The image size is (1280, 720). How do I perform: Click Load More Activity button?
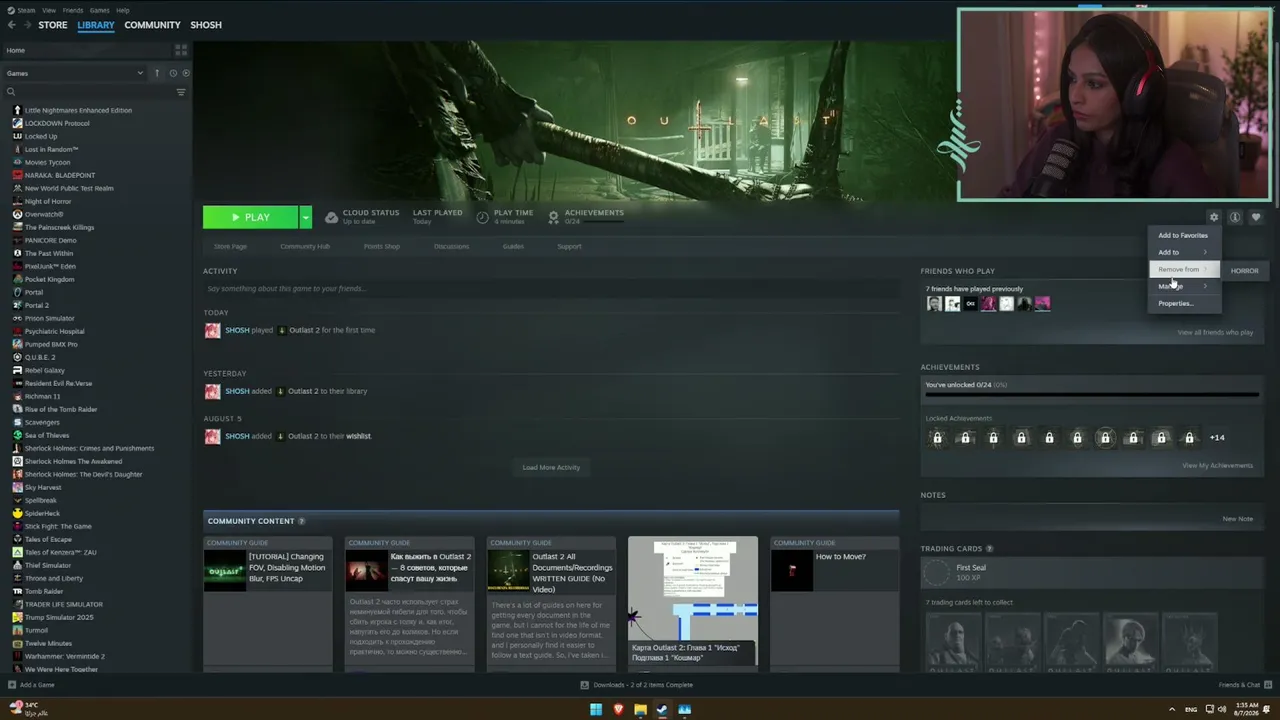(551, 467)
